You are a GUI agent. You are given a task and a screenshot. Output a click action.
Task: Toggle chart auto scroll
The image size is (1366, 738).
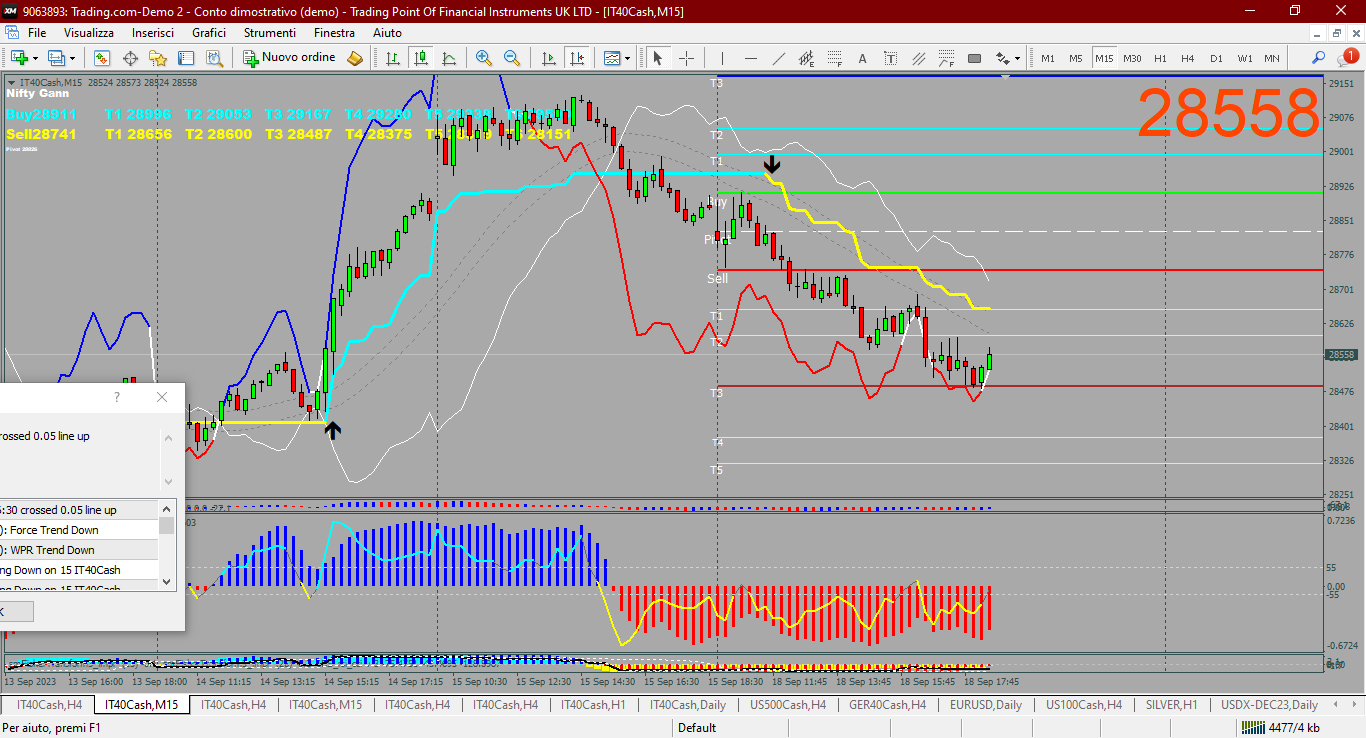click(x=548, y=58)
